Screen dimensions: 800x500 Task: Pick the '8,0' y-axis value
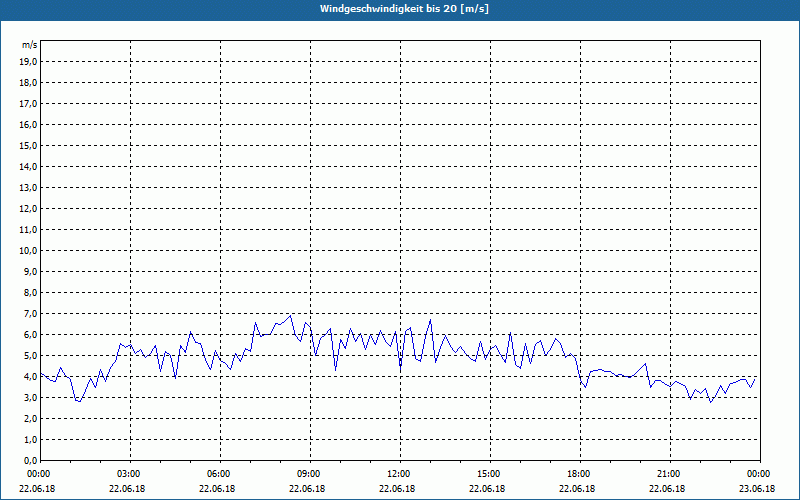(x=30, y=292)
